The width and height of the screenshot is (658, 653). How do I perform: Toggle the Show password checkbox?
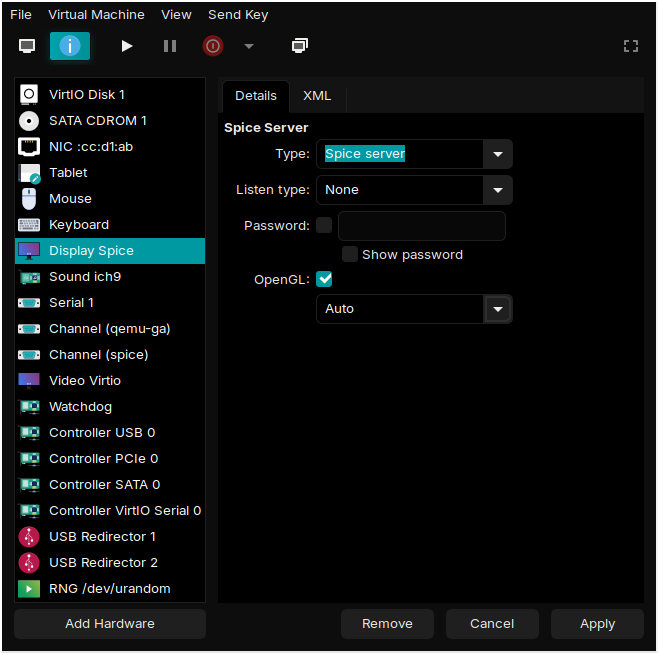click(350, 254)
